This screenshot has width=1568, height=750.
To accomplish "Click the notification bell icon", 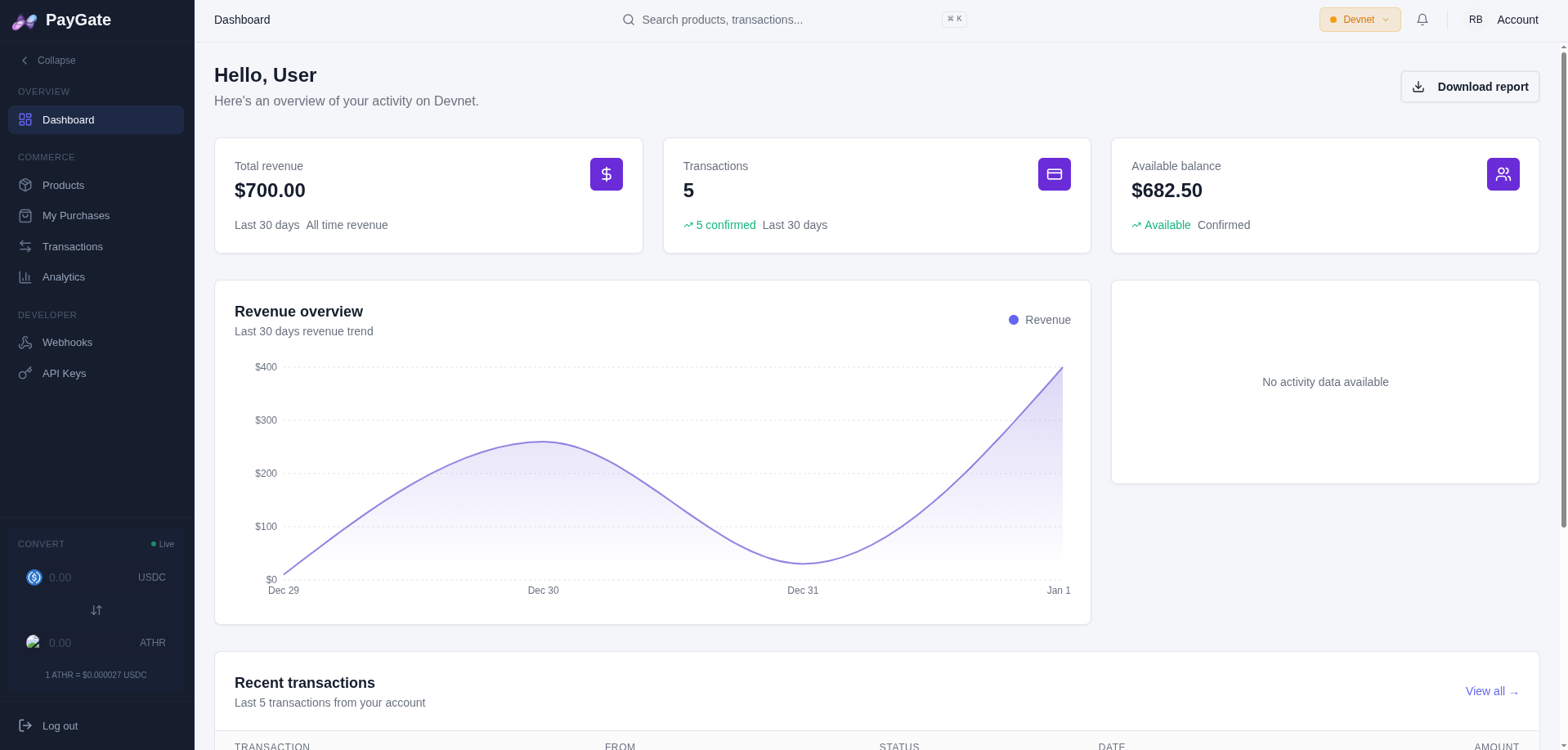I will pos(1422,19).
